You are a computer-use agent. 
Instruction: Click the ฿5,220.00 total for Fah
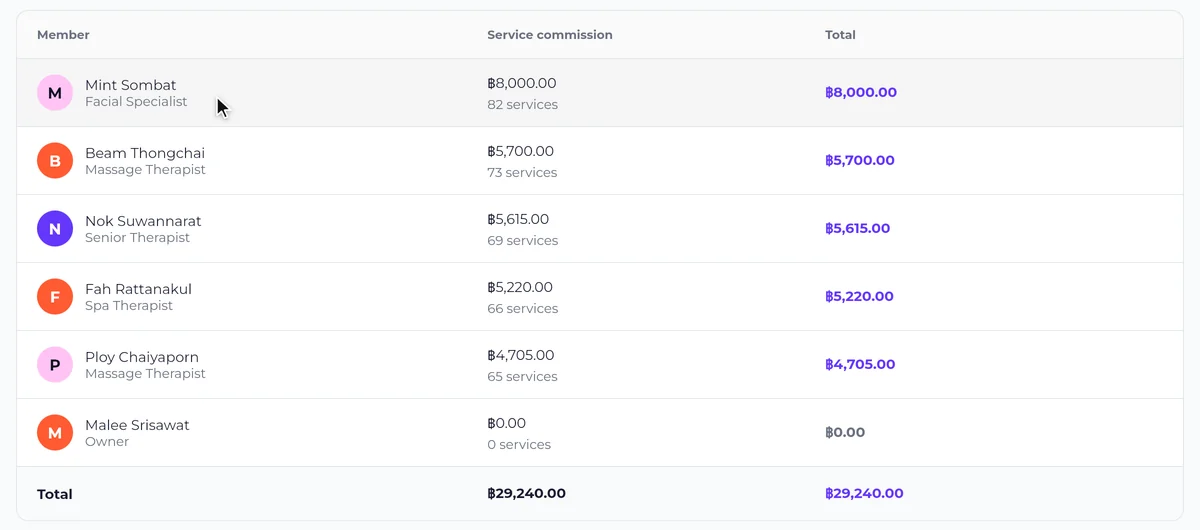point(859,296)
